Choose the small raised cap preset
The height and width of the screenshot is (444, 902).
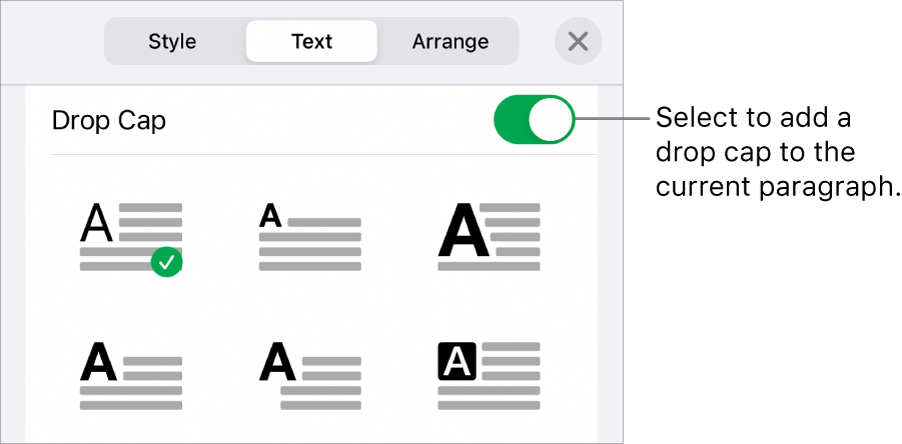[x=310, y=237]
